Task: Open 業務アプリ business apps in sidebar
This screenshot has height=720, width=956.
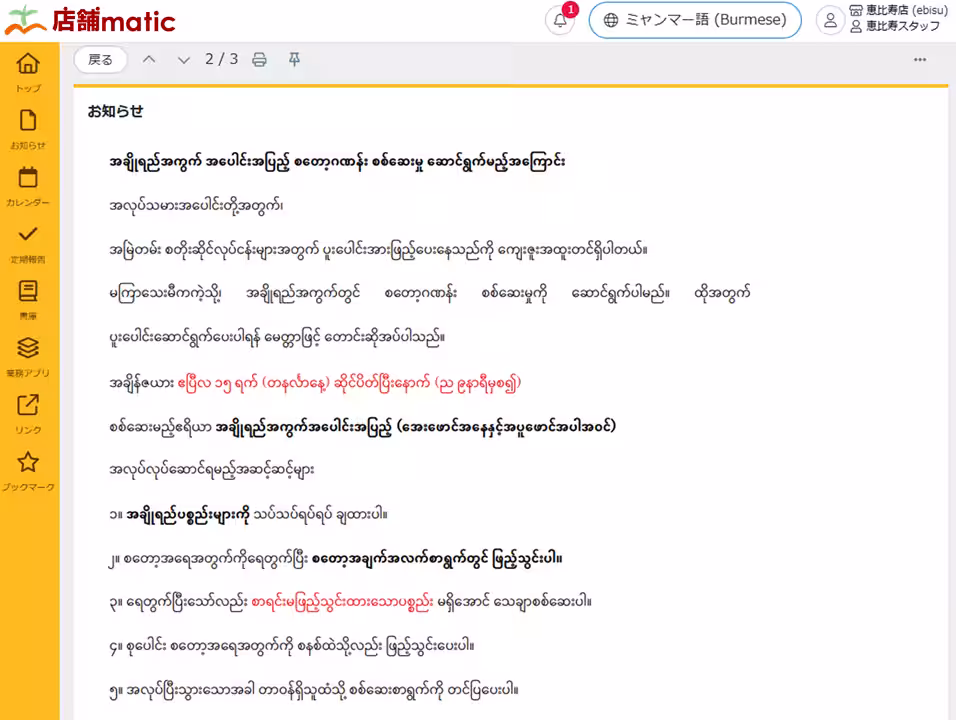Action: [x=28, y=355]
